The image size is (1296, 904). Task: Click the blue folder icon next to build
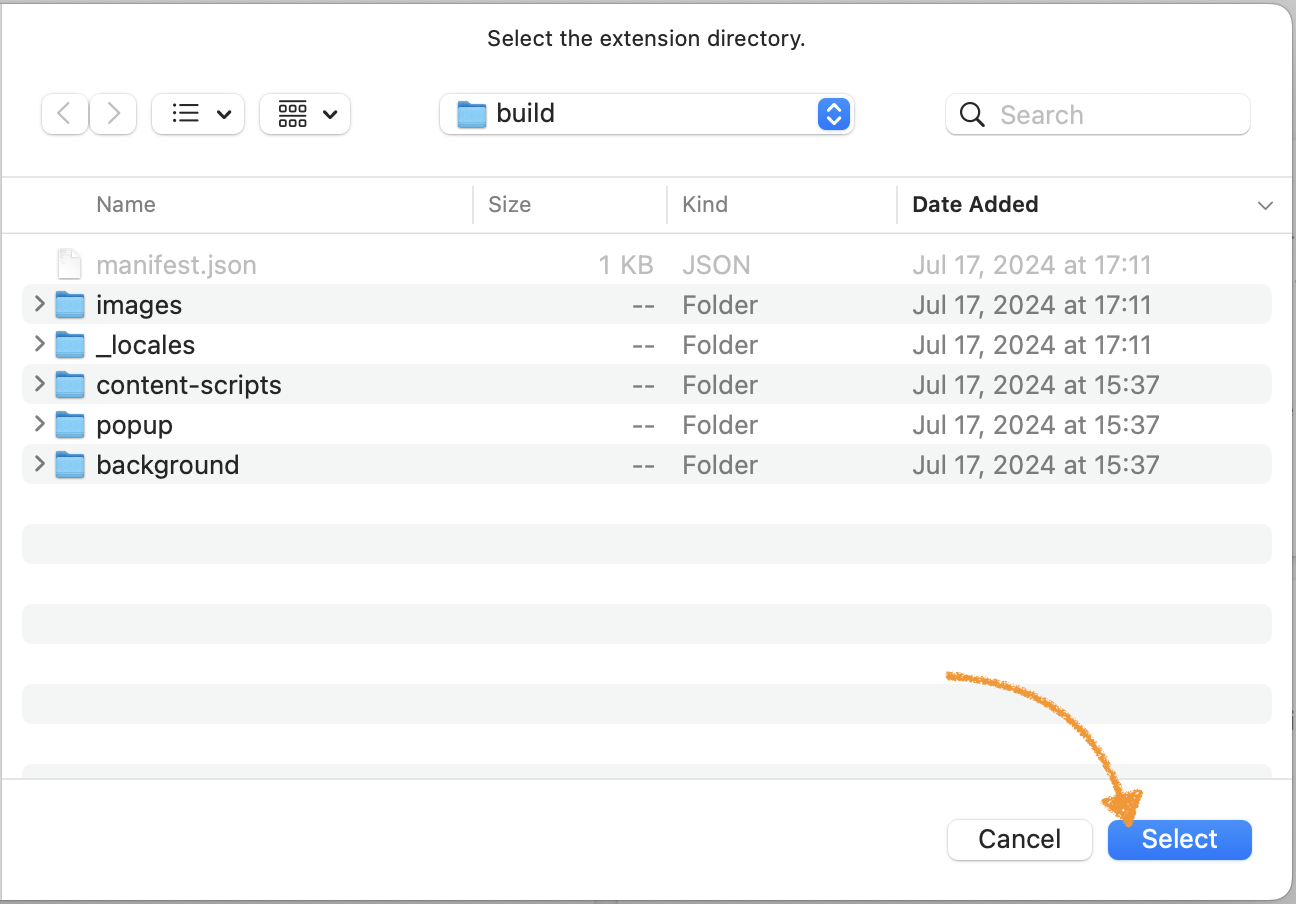(471, 113)
